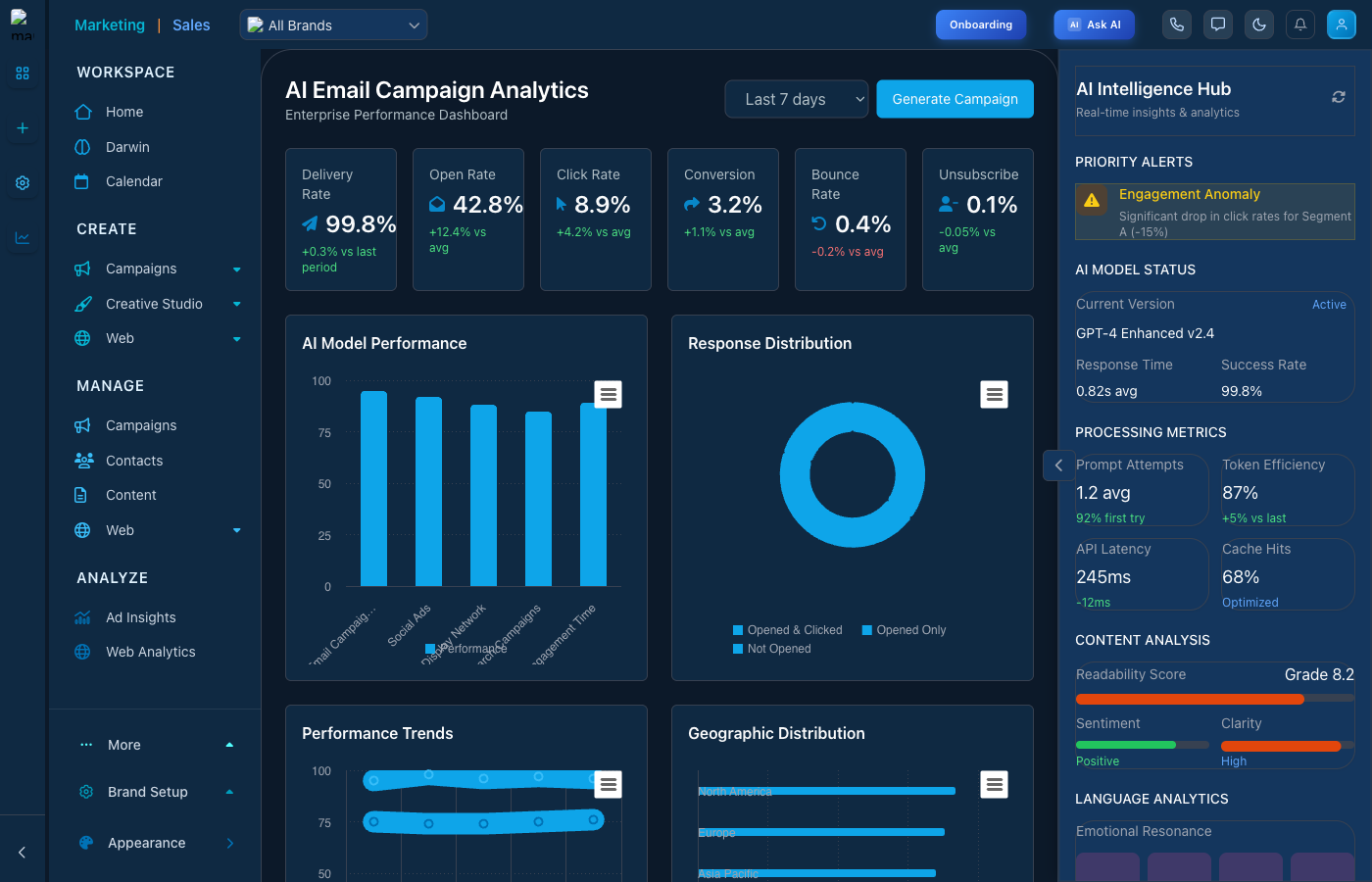Click the Engagement Anomaly alert
Screen dimensions: 1372x882
tap(1215, 212)
